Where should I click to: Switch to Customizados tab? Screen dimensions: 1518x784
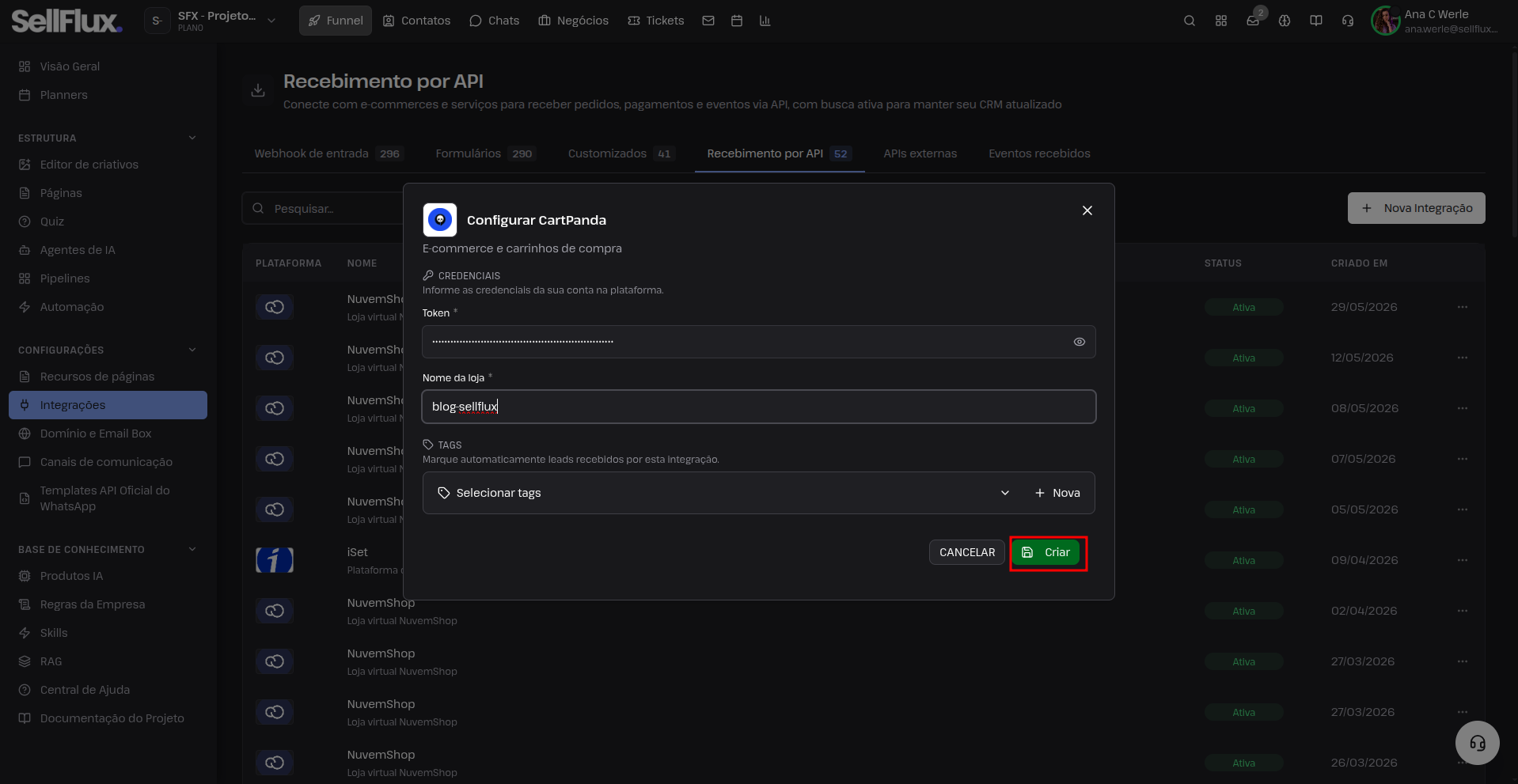click(x=621, y=153)
